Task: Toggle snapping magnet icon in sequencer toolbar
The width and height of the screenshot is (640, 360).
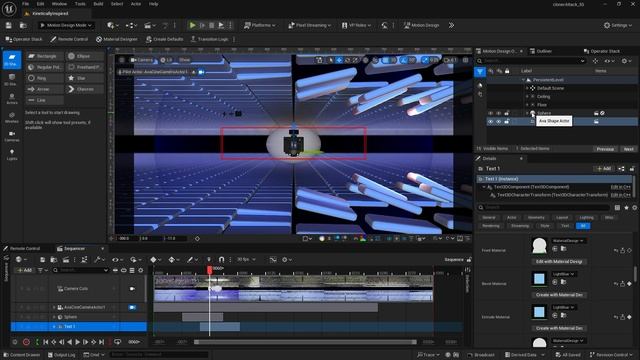Action: (x=221, y=259)
